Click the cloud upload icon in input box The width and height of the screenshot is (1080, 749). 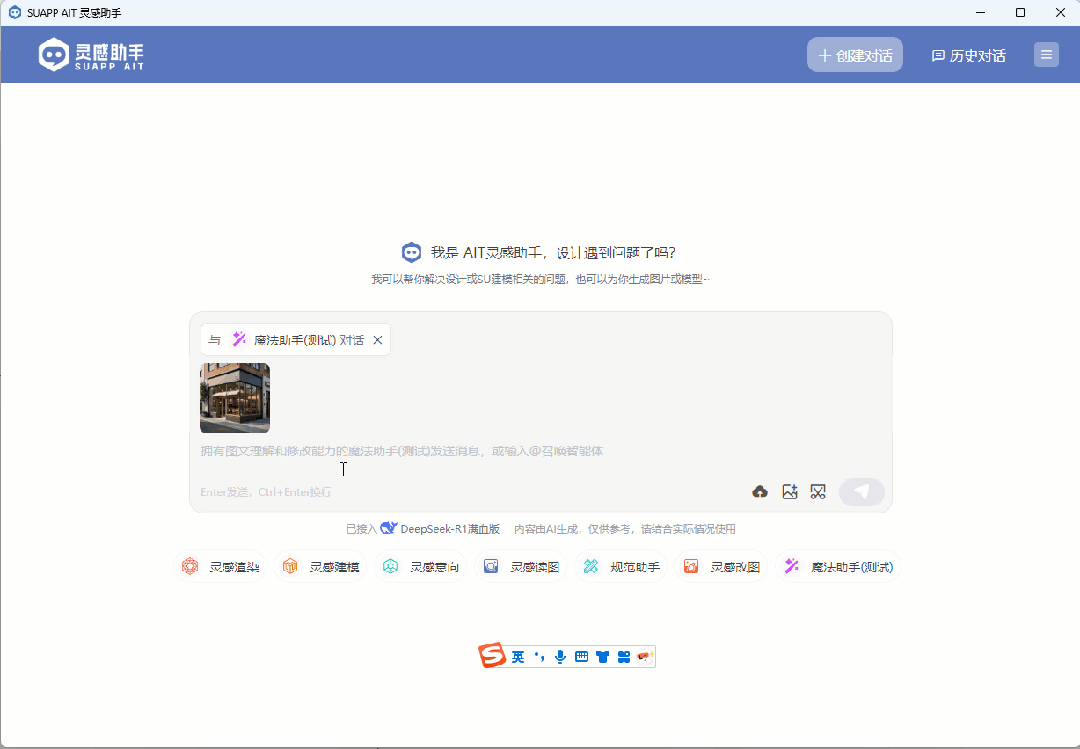[760, 491]
